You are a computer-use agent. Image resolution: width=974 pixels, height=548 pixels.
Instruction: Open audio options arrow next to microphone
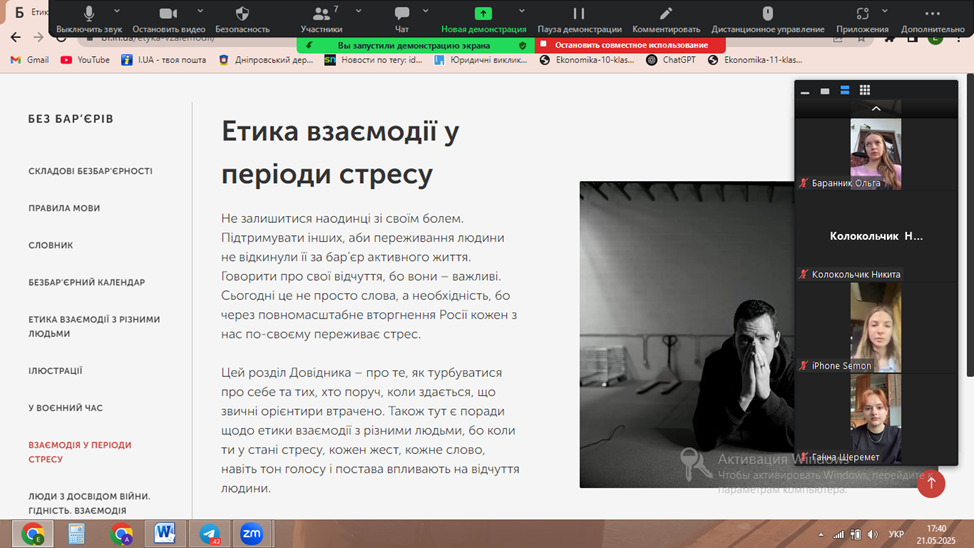click(x=117, y=11)
